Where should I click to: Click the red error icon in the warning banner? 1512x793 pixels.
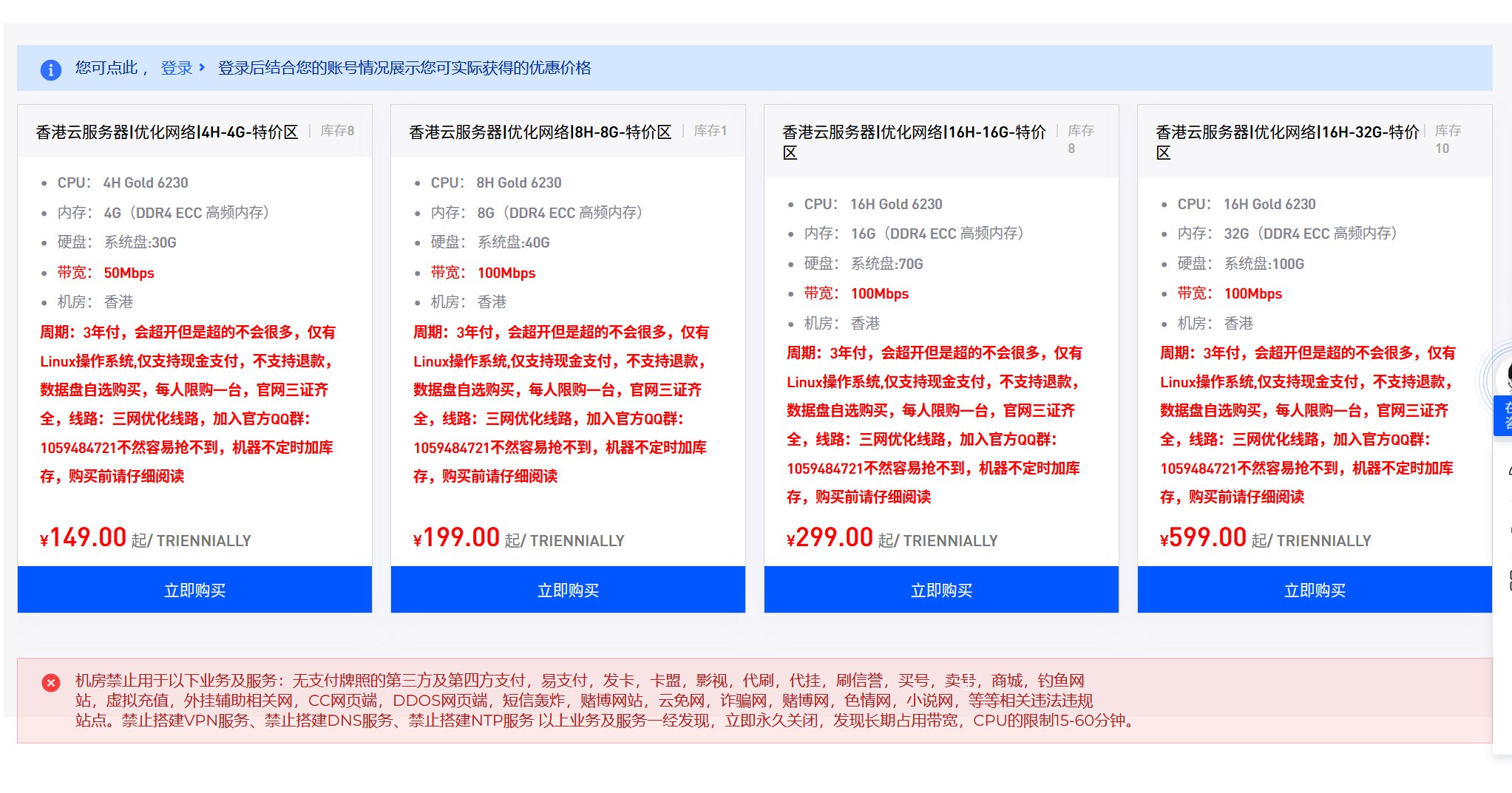pyautogui.click(x=51, y=682)
